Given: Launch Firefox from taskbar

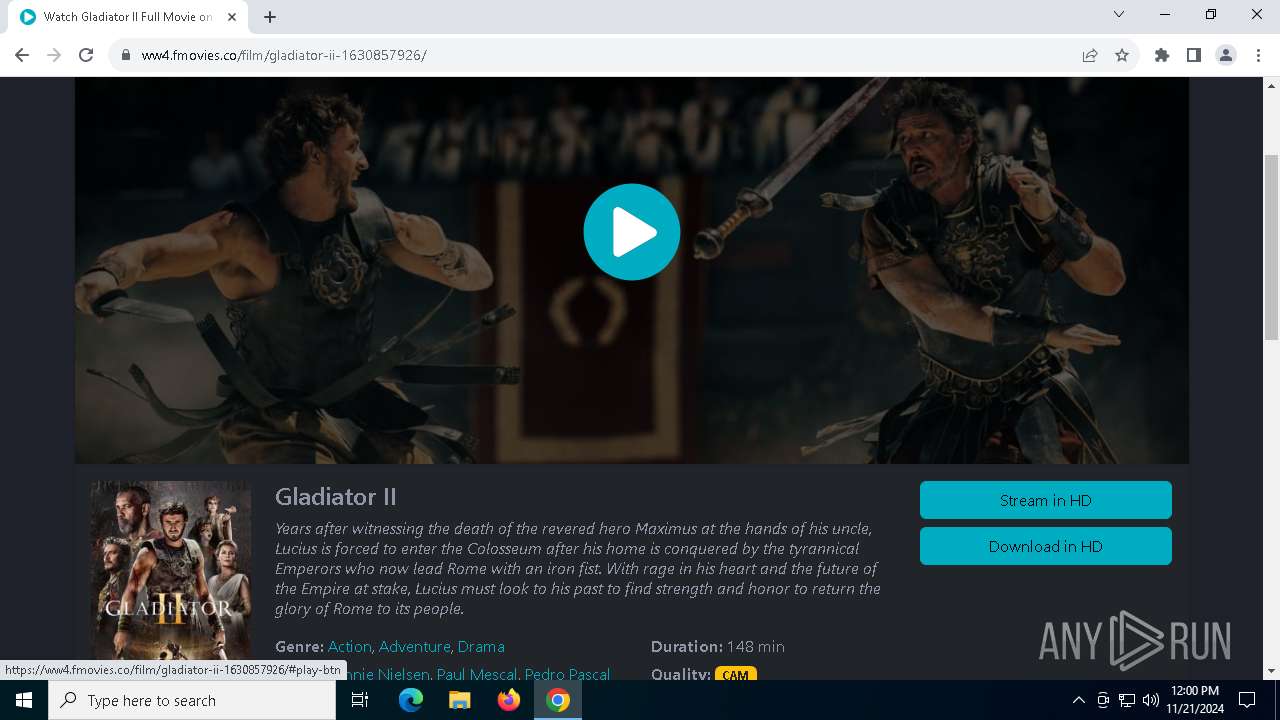Looking at the screenshot, I should pos(509,700).
